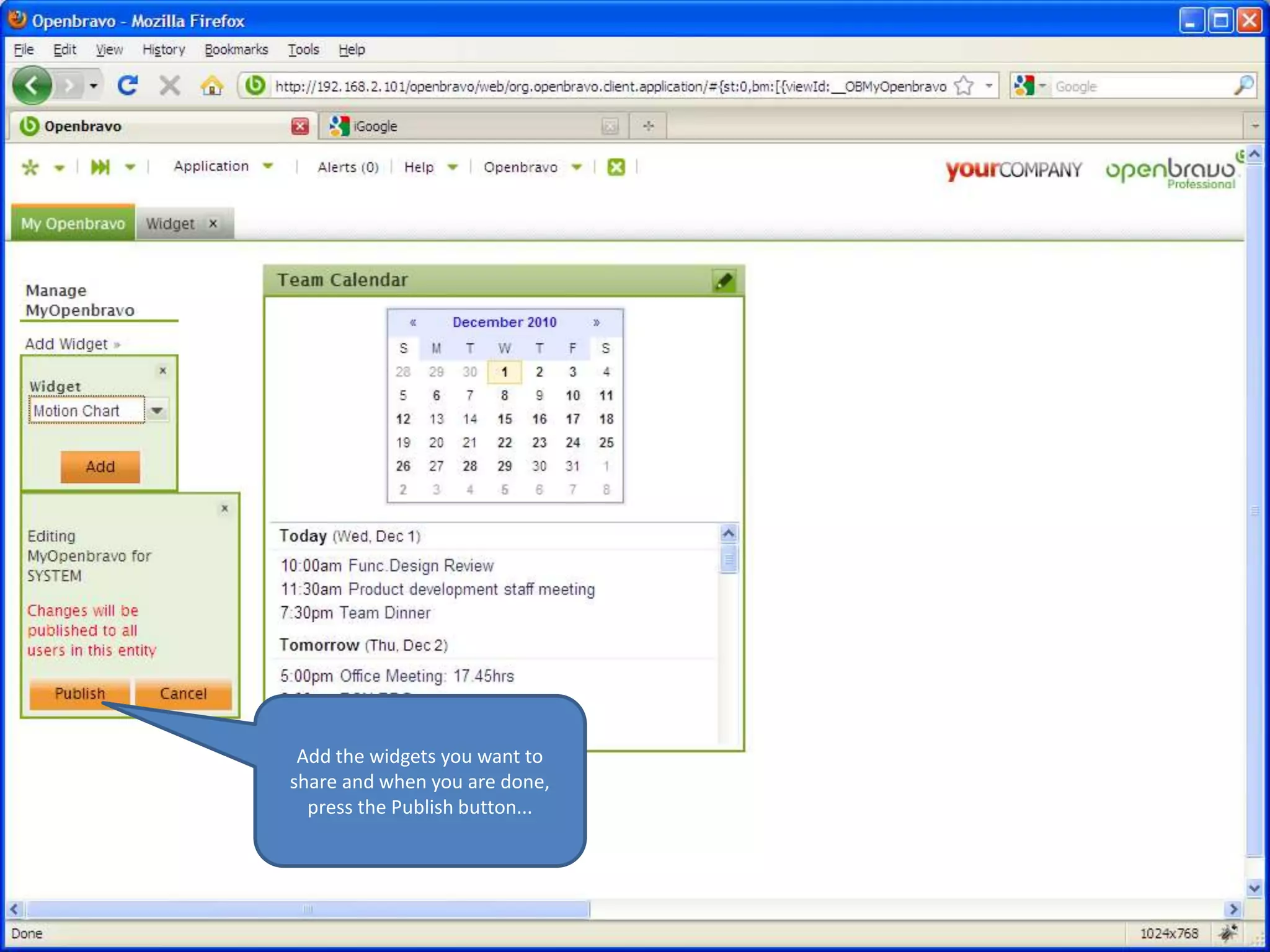Select December 1 in the calendar
This screenshot has width=1270, height=952.
[505, 372]
